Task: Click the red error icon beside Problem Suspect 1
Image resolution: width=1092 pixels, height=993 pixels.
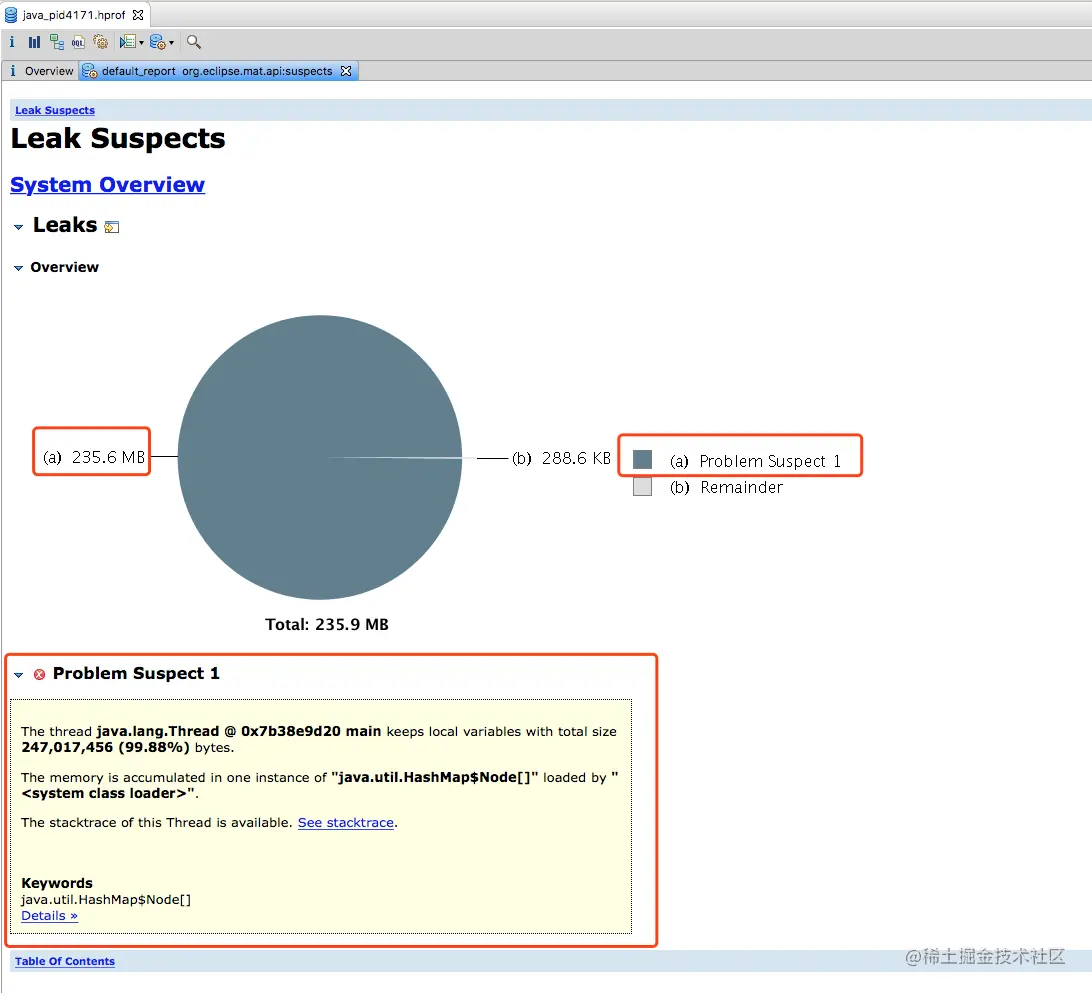Action: click(39, 674)
